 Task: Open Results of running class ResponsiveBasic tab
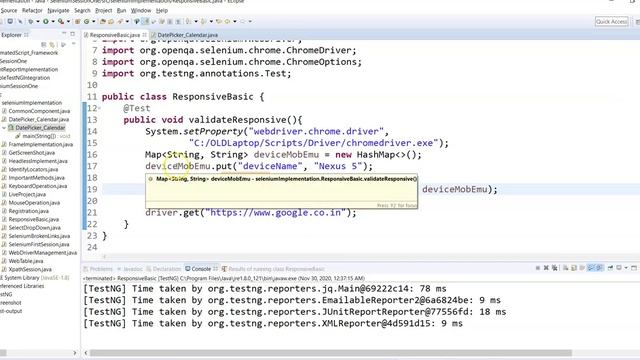click(273, 269)
